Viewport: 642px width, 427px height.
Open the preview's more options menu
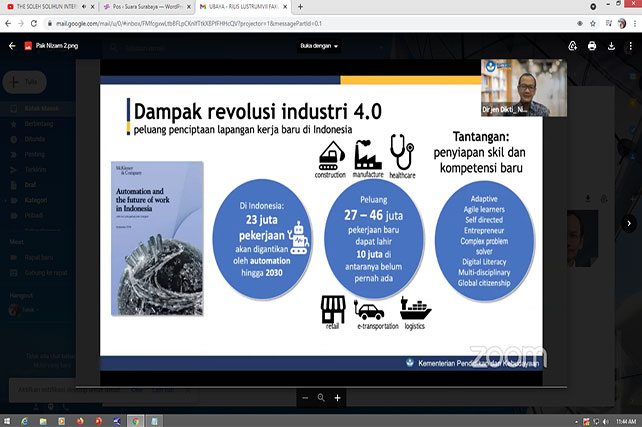click(x=631, y=46)
